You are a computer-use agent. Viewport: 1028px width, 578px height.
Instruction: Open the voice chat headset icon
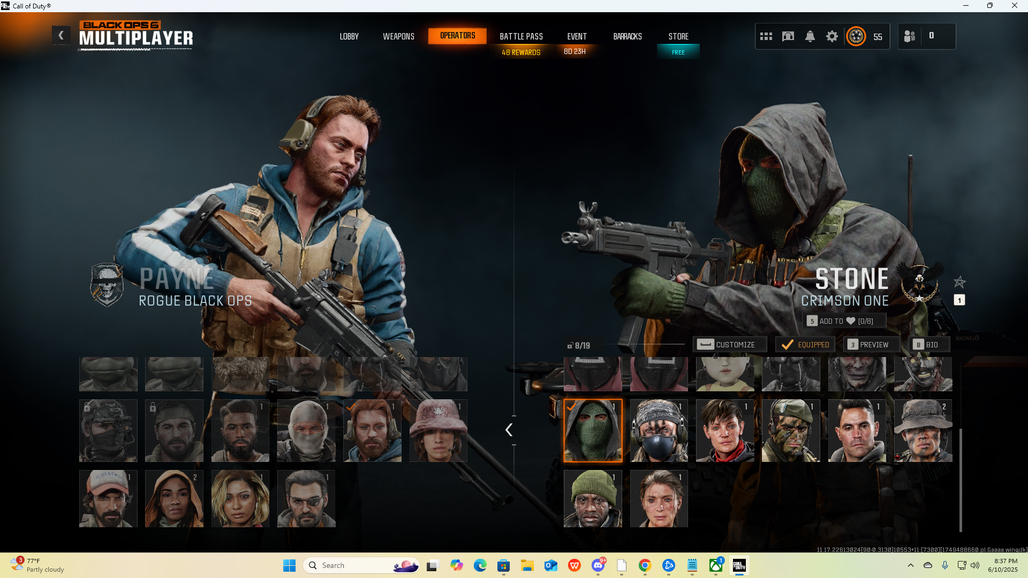pos(788,37)
